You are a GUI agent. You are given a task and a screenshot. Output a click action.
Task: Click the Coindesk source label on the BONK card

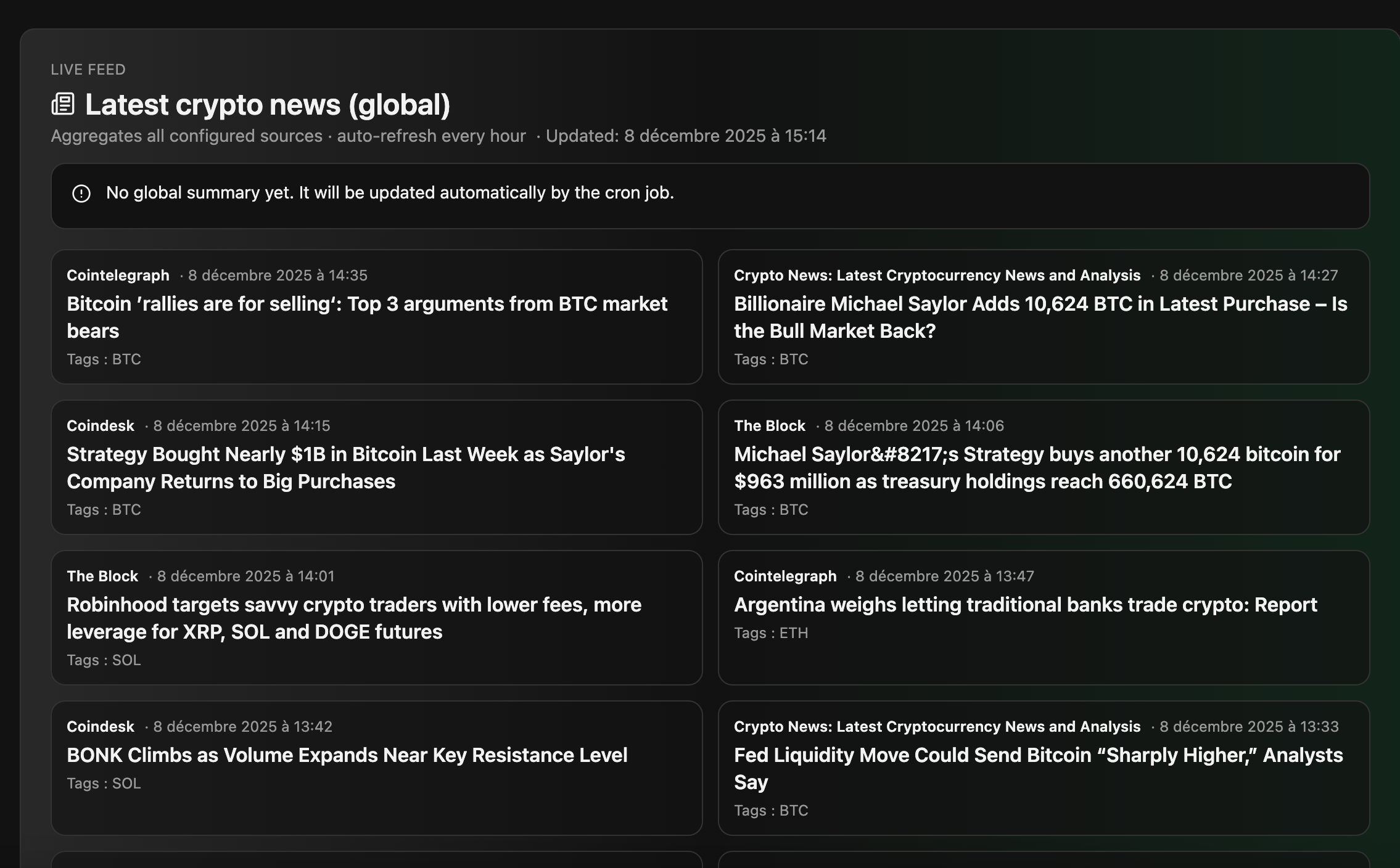pyautogui.click(x=100, y=726)
